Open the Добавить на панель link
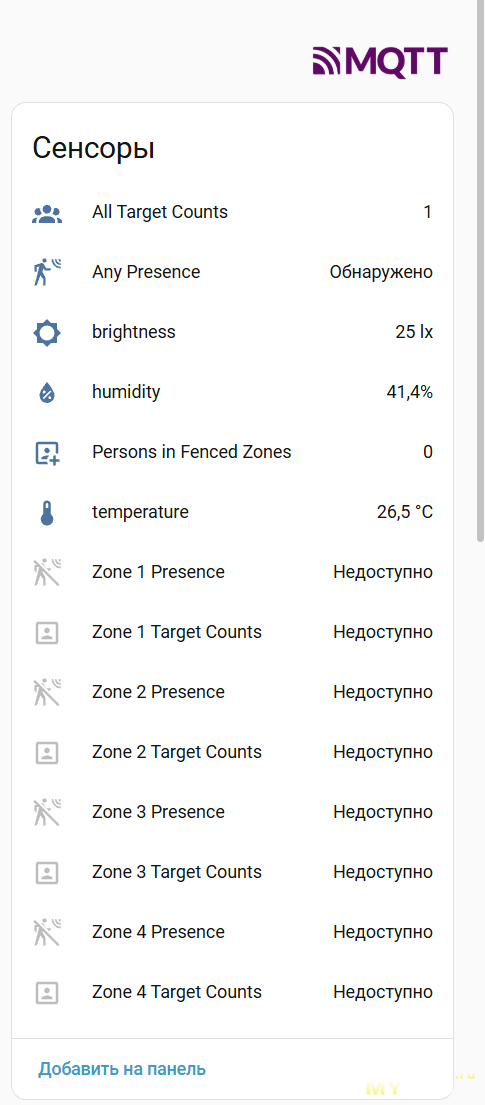Screen dimensions: 485x1105 pos(122,1068)
